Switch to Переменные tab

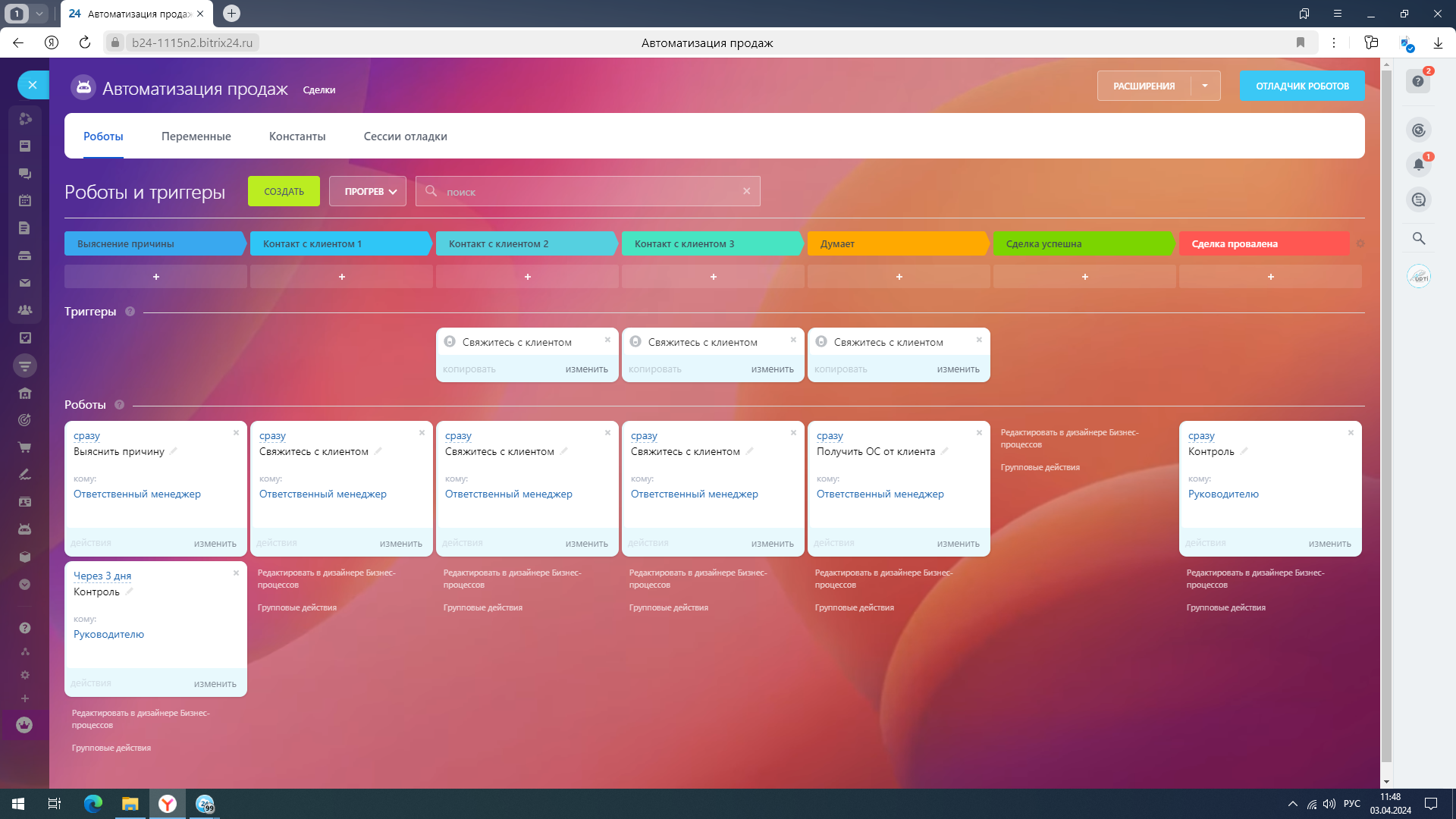coord(196,136)
